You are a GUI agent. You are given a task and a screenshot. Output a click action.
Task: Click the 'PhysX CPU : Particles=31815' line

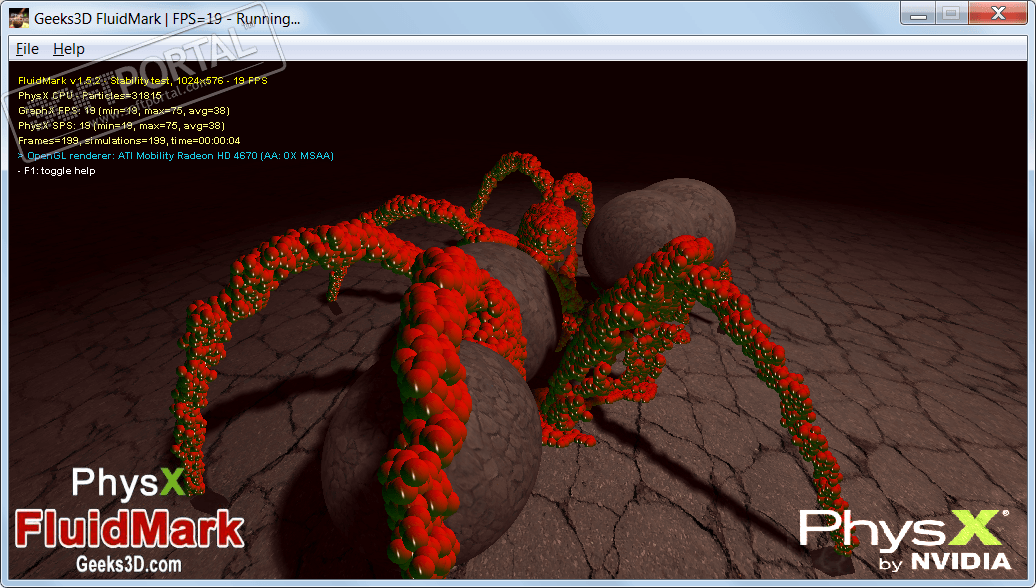tap(90, 96)
